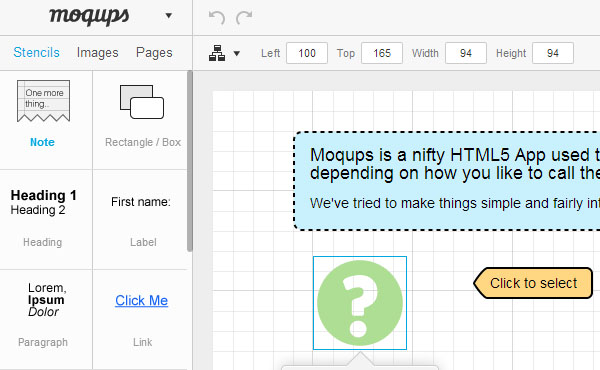Click the hierarchy arrange icon in the toolbar
Image resolution: width=600 pixels, height=370 pixels.
(217, 53)
